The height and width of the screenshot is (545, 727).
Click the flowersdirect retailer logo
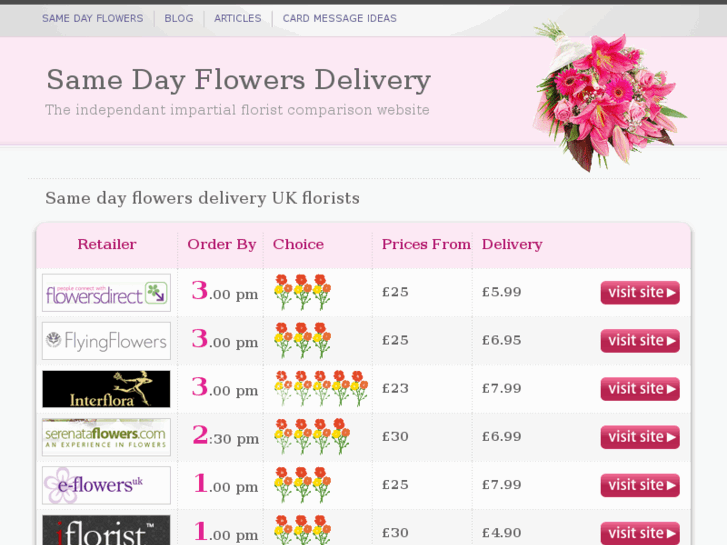[x=106, y=293]
